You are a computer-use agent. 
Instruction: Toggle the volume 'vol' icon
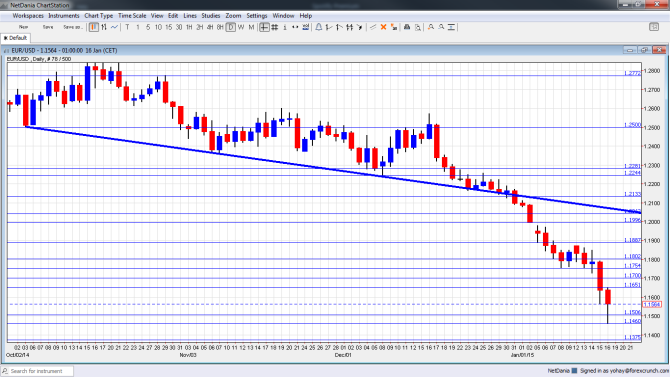(x=306, y=27)
